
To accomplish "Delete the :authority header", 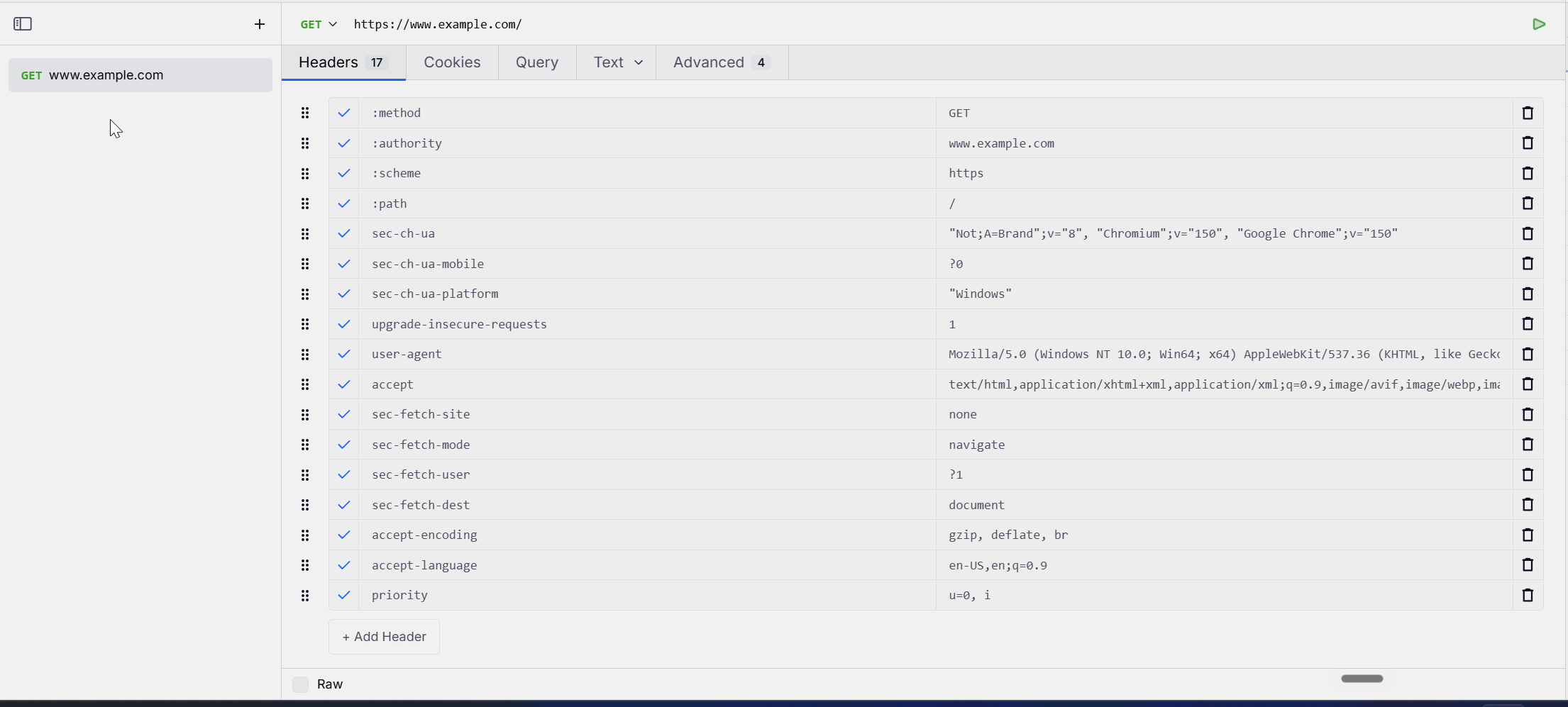I will point(1528,143).
